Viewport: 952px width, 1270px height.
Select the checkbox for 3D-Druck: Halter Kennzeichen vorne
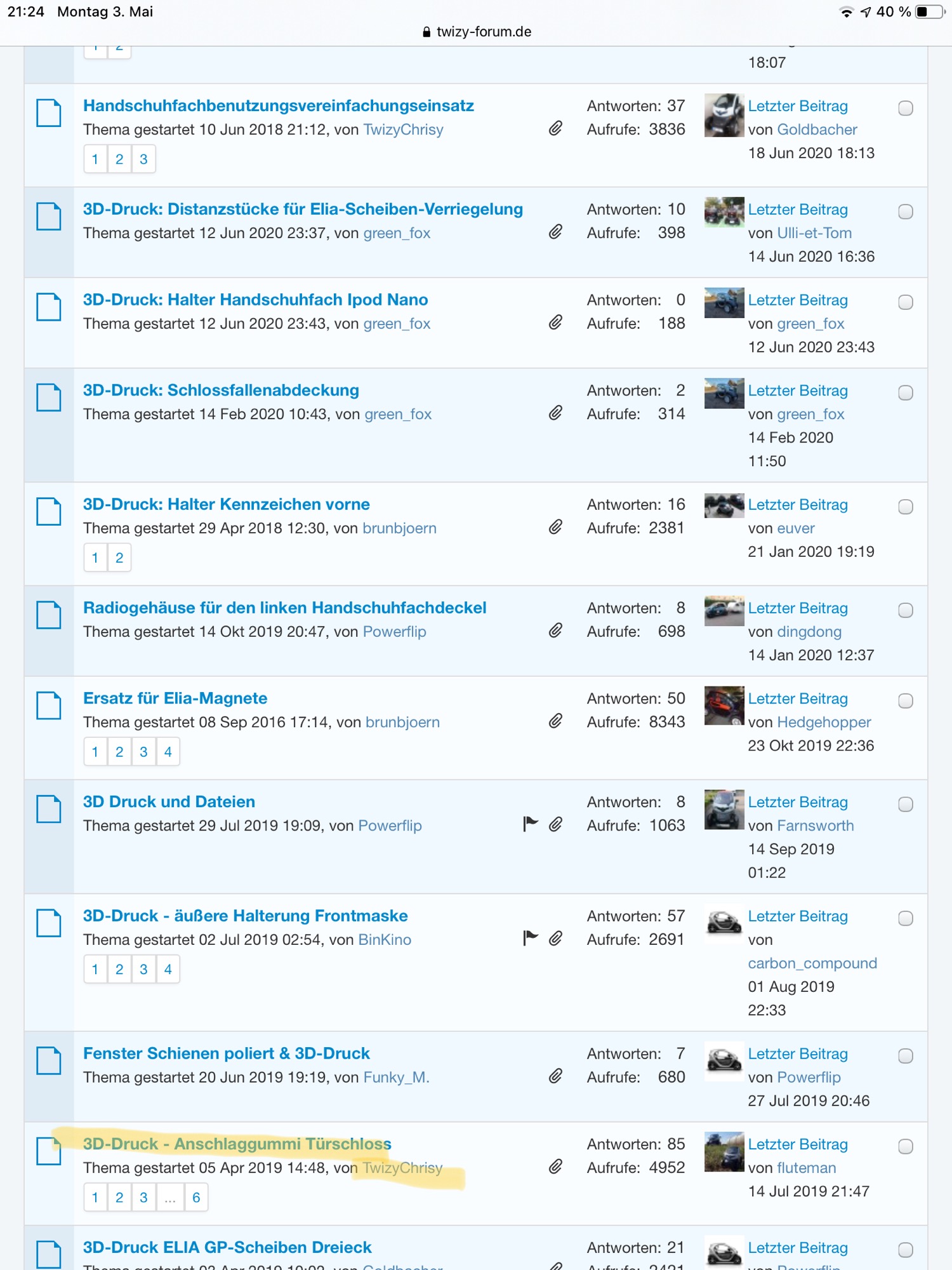click(906, 507)
